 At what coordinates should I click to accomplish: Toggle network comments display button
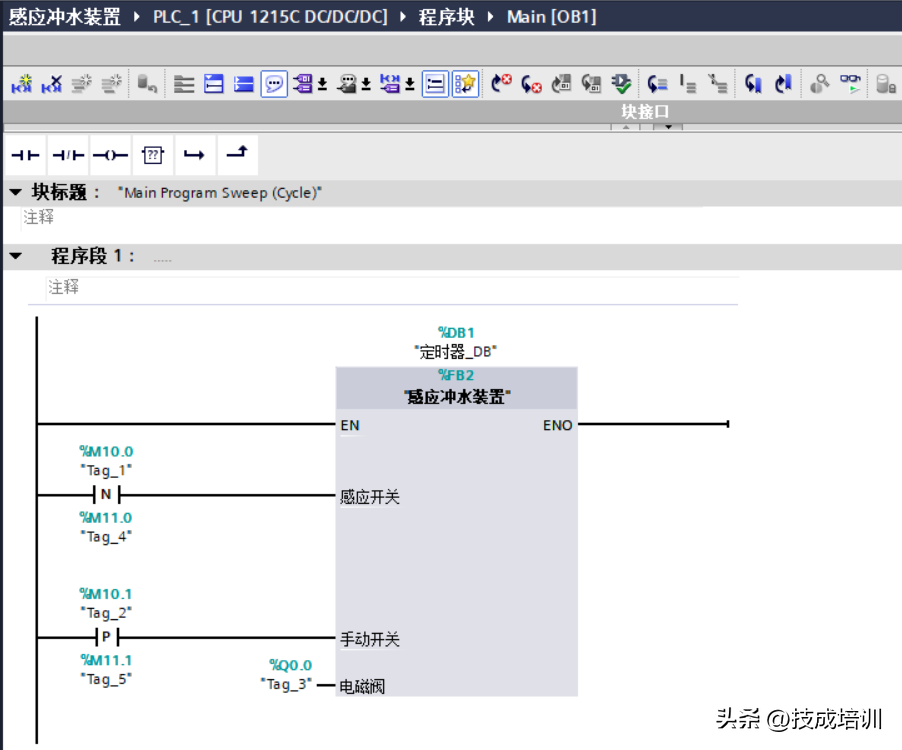[435, 84]
